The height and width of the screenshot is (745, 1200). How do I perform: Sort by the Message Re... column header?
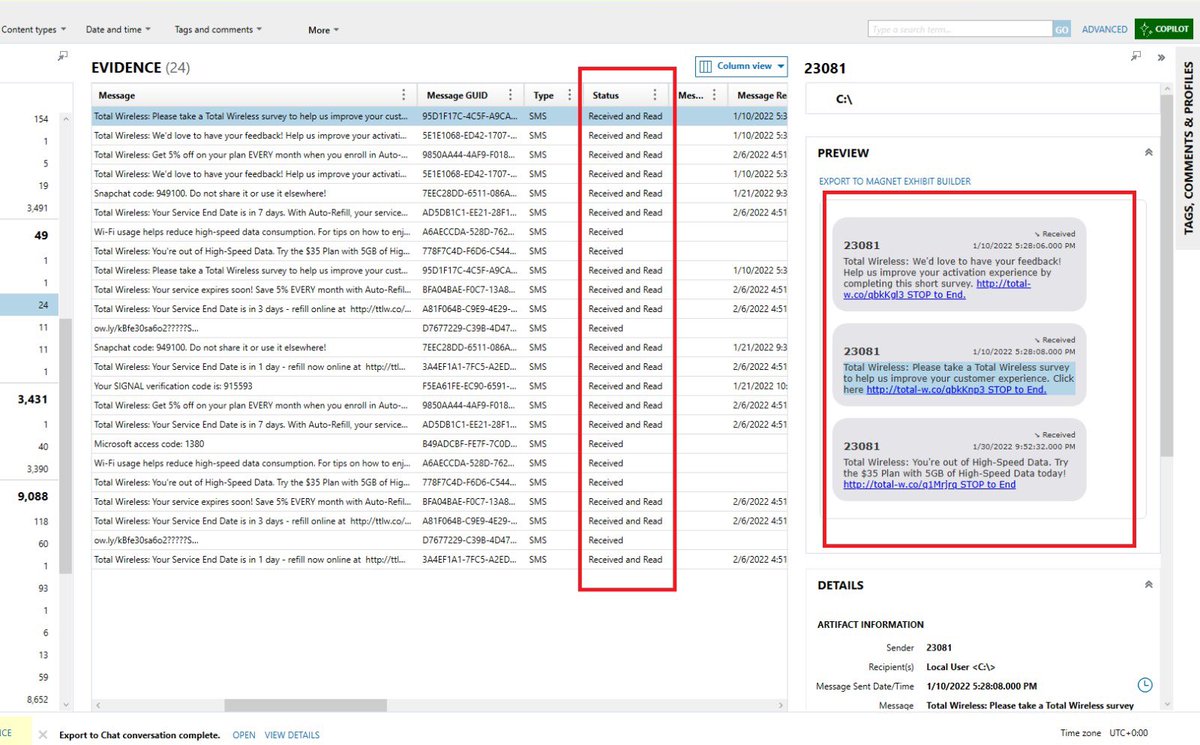[762, 95]
